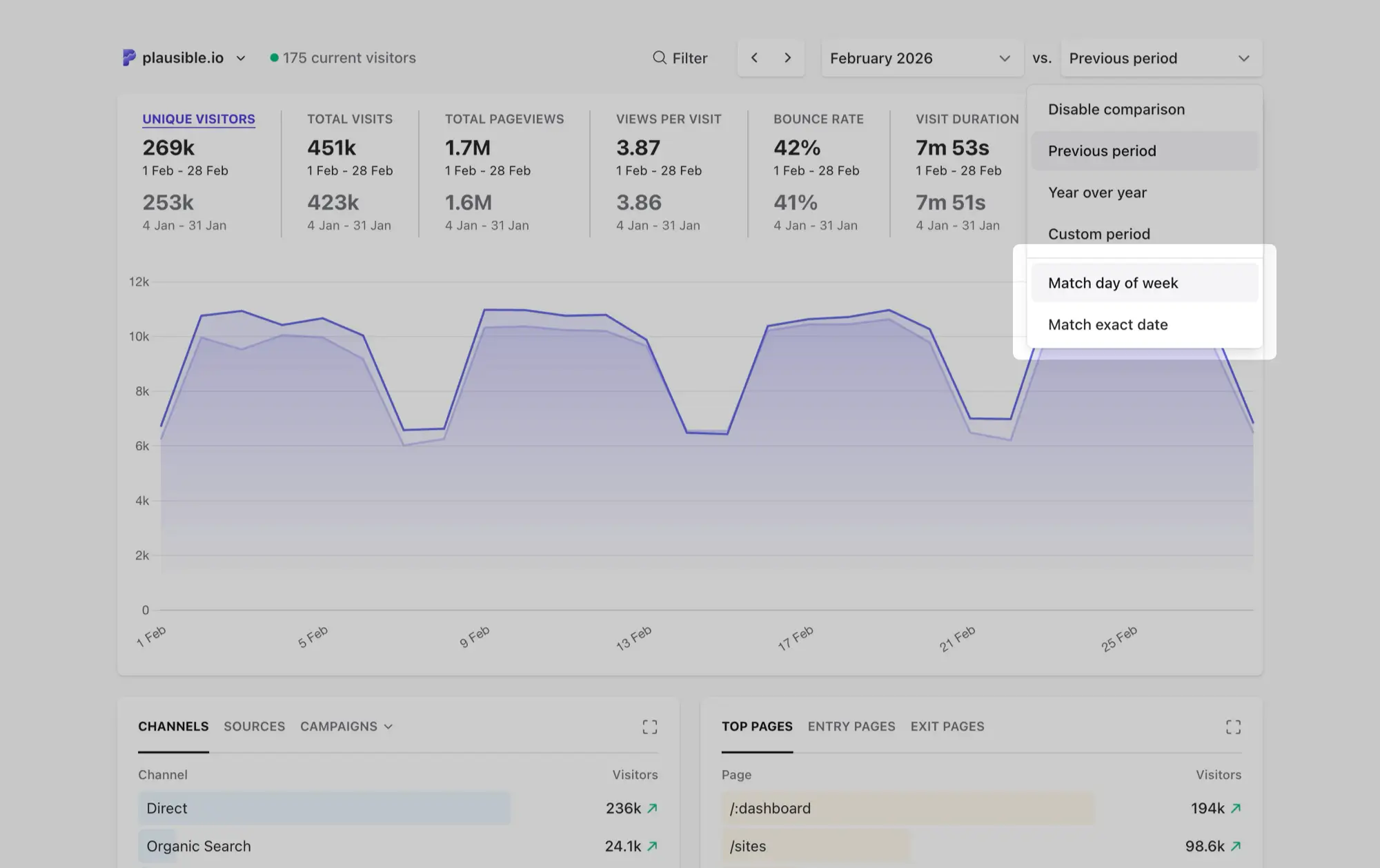This screenshot has width=1380, height=868.
Task: Expand the Campaigns dropdown
Action: pos(346,727)
